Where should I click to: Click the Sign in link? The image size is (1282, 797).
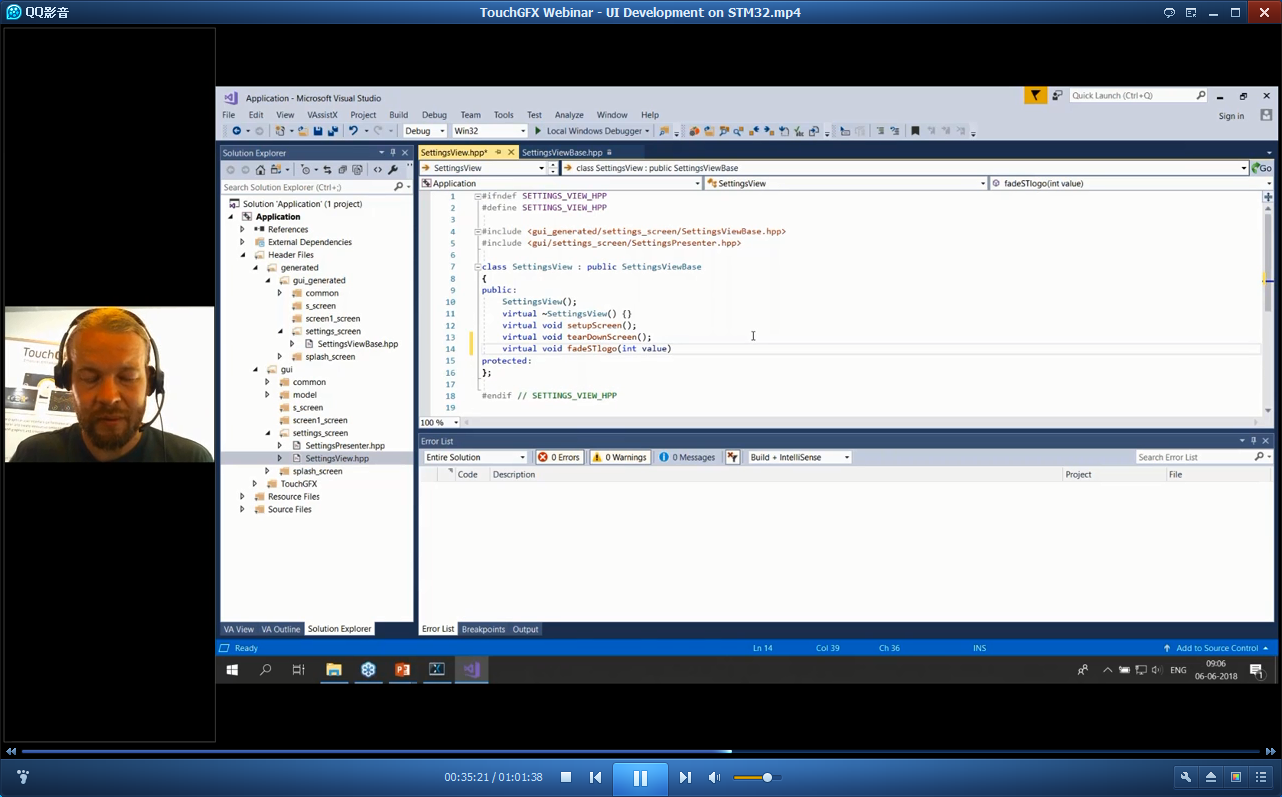[x=1231, y=116]
